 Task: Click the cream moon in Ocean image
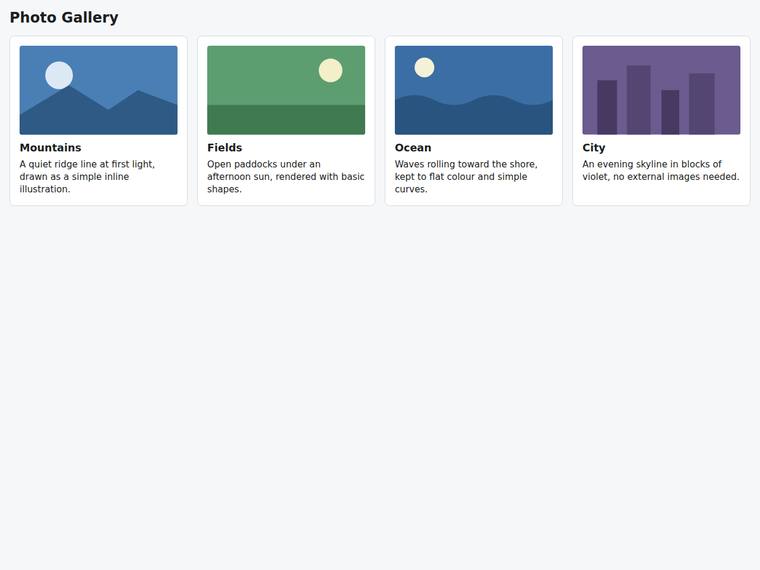click(425, 67)
